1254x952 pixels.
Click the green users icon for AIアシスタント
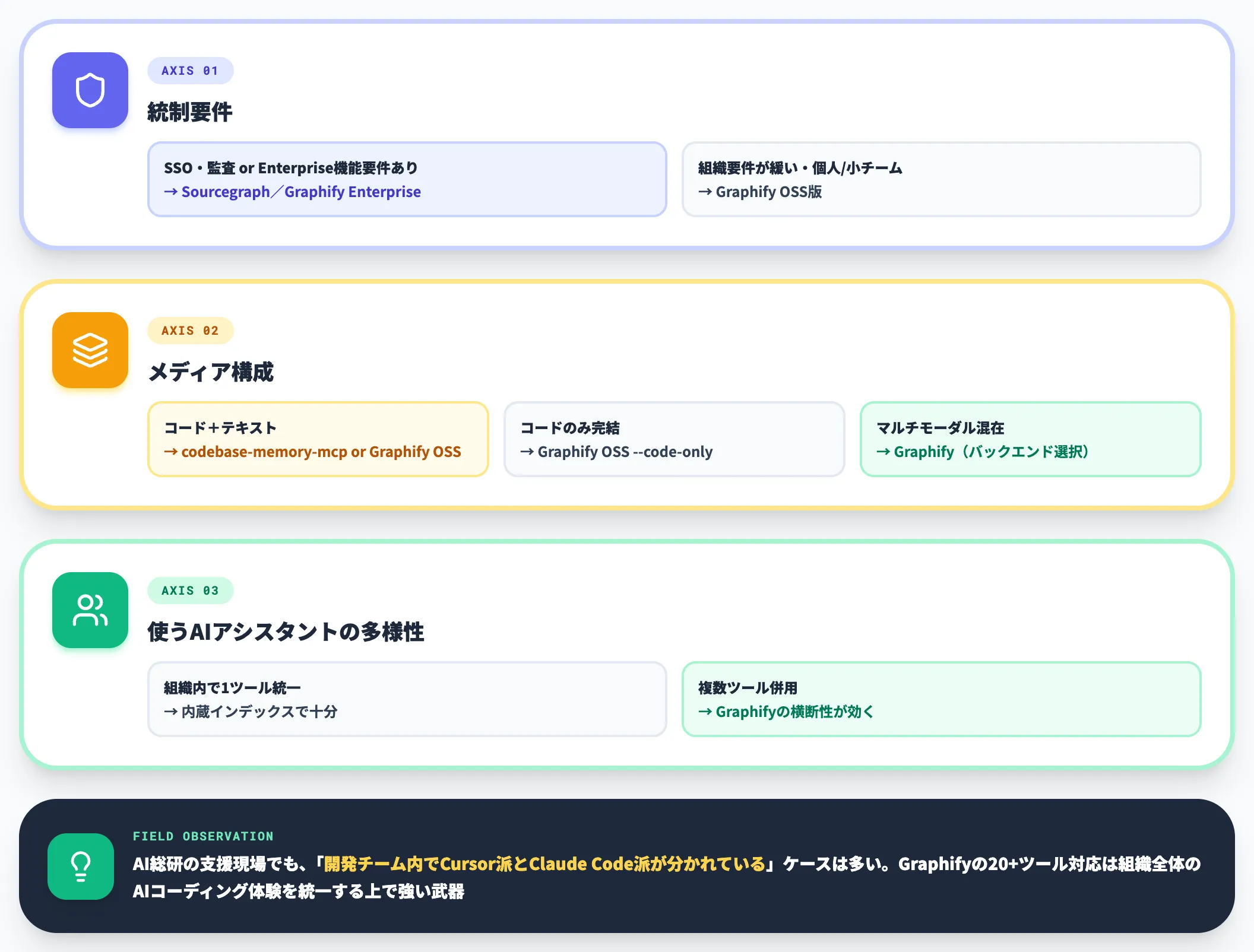click(90, 610)
